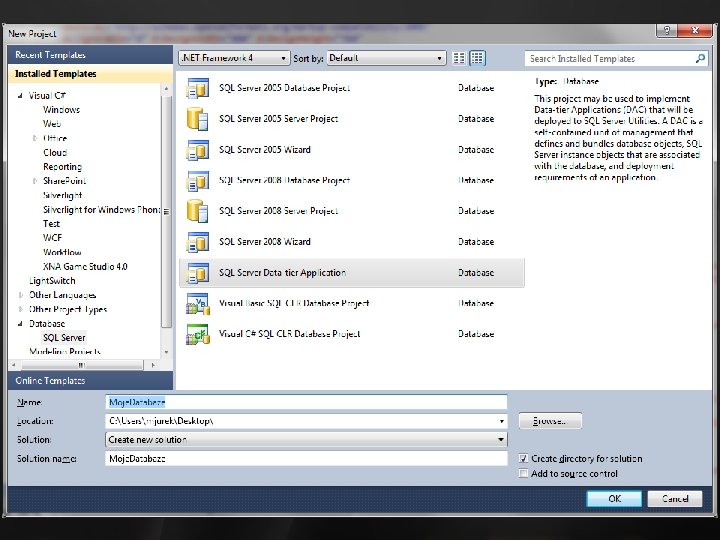720x540 pixels.
Task: Open the Solution 'Create new solution' dropdown
Action: [x=306, y=439]
